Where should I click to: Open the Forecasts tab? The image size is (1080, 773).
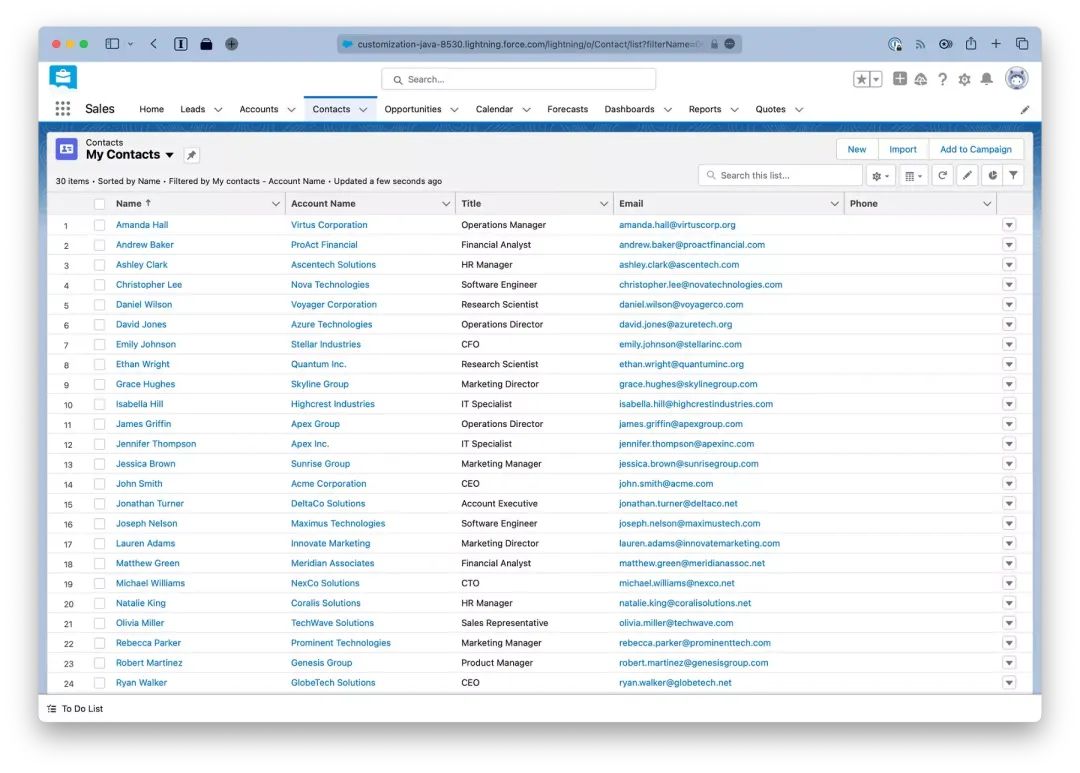pos(568,109)
